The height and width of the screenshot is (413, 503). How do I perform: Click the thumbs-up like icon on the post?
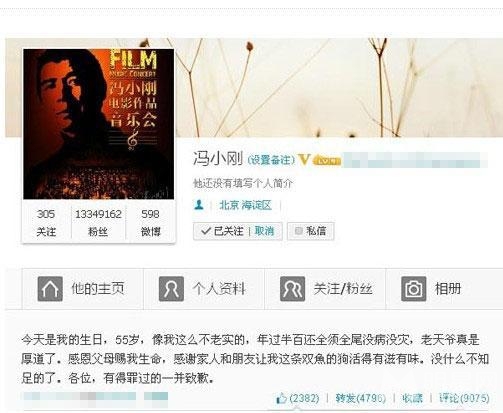281,398
